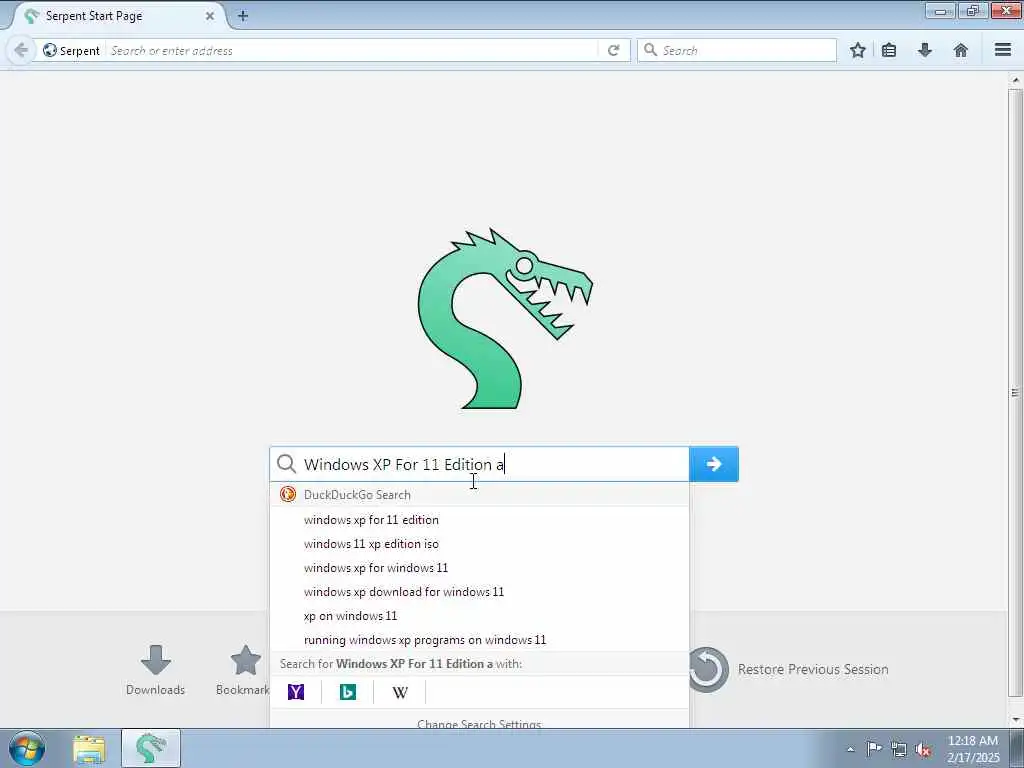Search with Yahoo icon

[296, 692]
